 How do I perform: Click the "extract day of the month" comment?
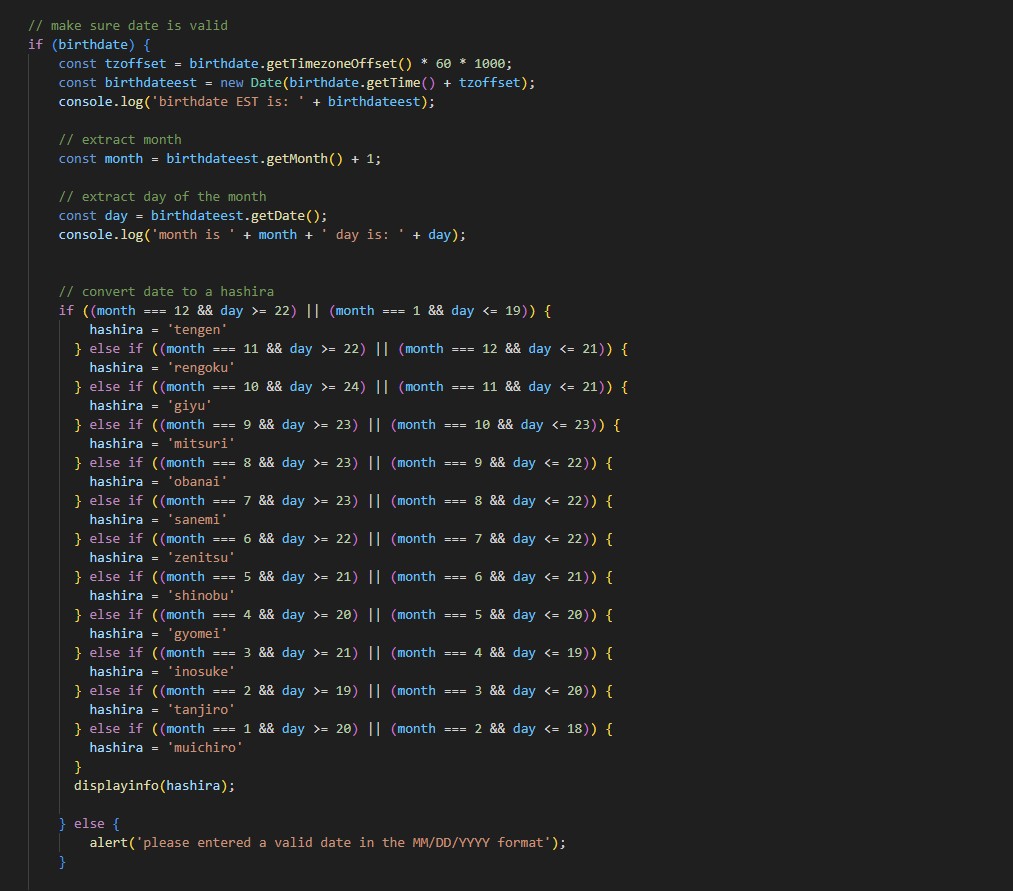[162, 196]
